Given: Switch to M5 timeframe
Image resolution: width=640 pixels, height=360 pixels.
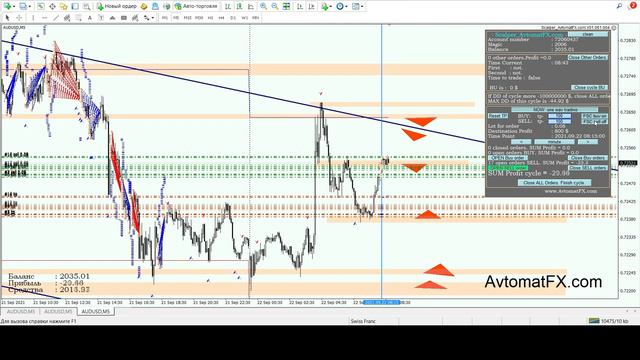Looking at the screenshot, I should pos(176,18).
